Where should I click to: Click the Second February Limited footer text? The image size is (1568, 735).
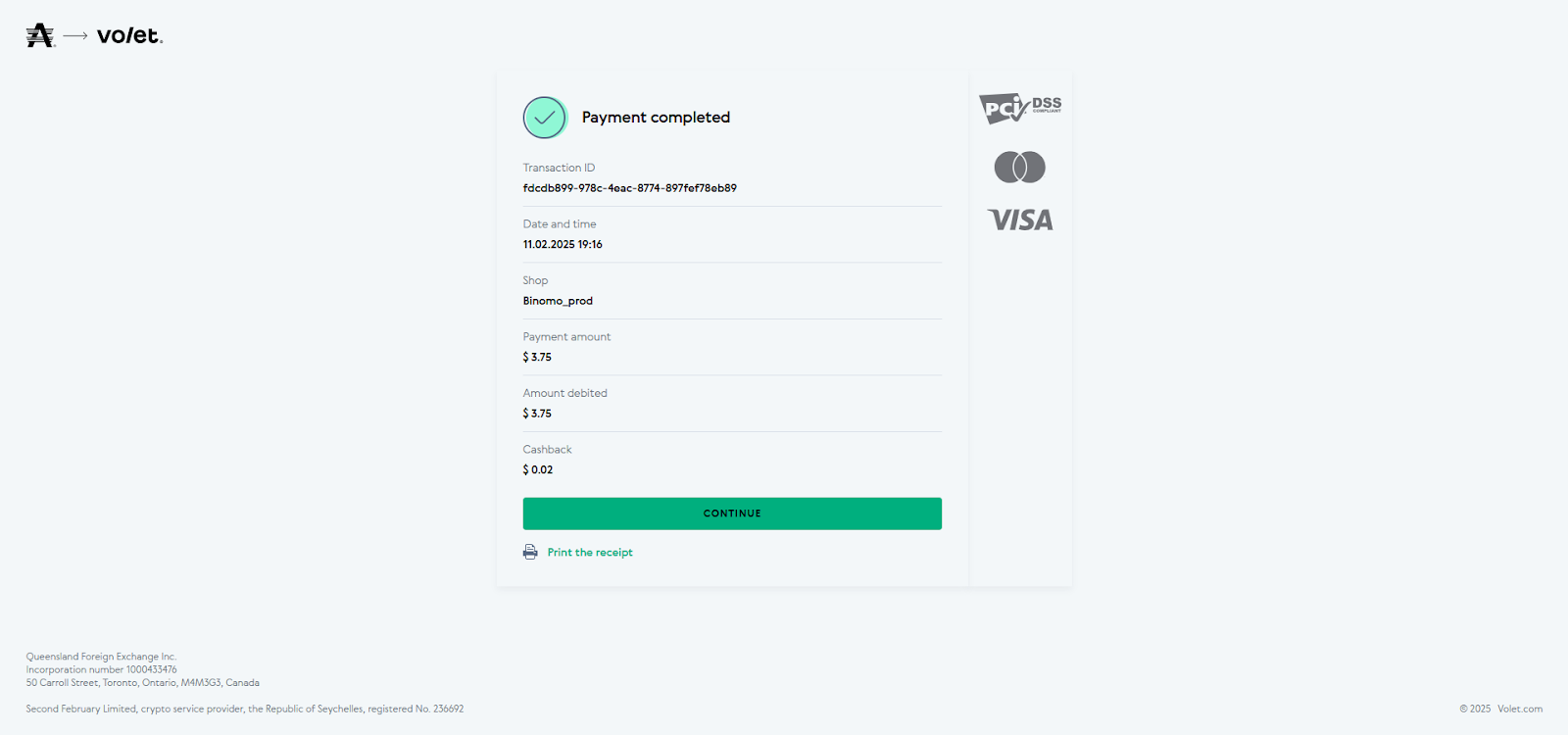244,709
